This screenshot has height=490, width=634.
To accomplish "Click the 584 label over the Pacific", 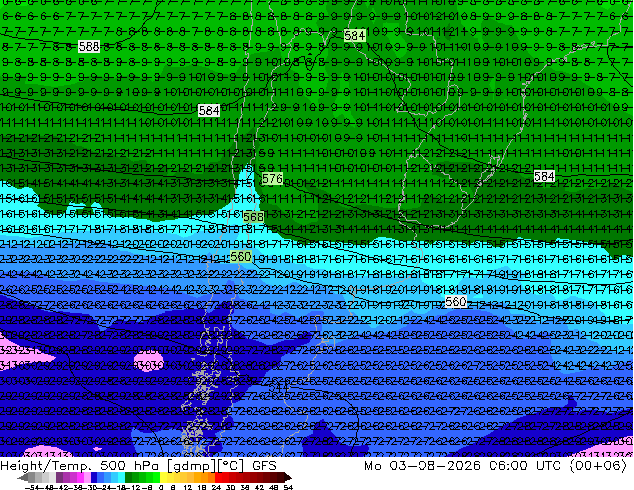I will pyautogui.click(x=209, y=110).
